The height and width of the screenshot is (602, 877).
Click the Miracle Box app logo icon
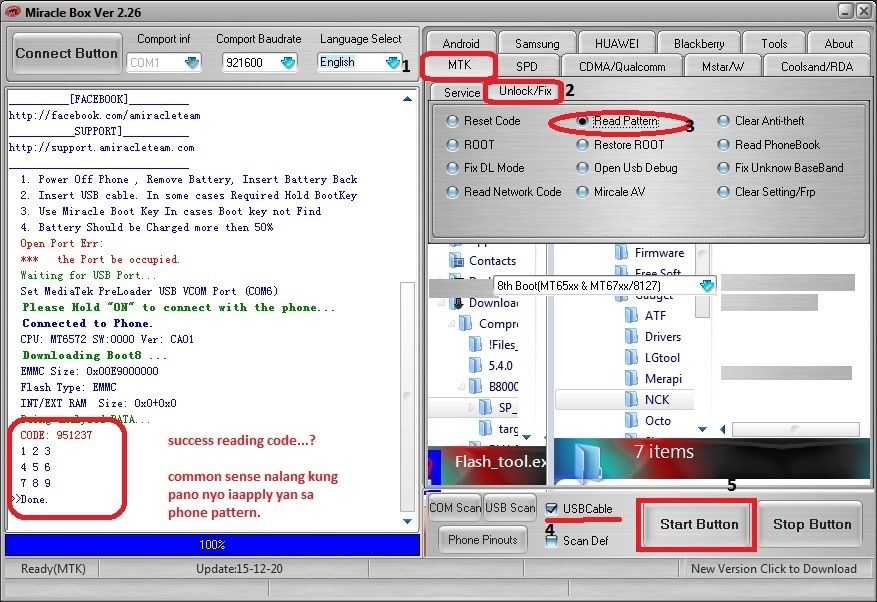click(x=12, y=12)
